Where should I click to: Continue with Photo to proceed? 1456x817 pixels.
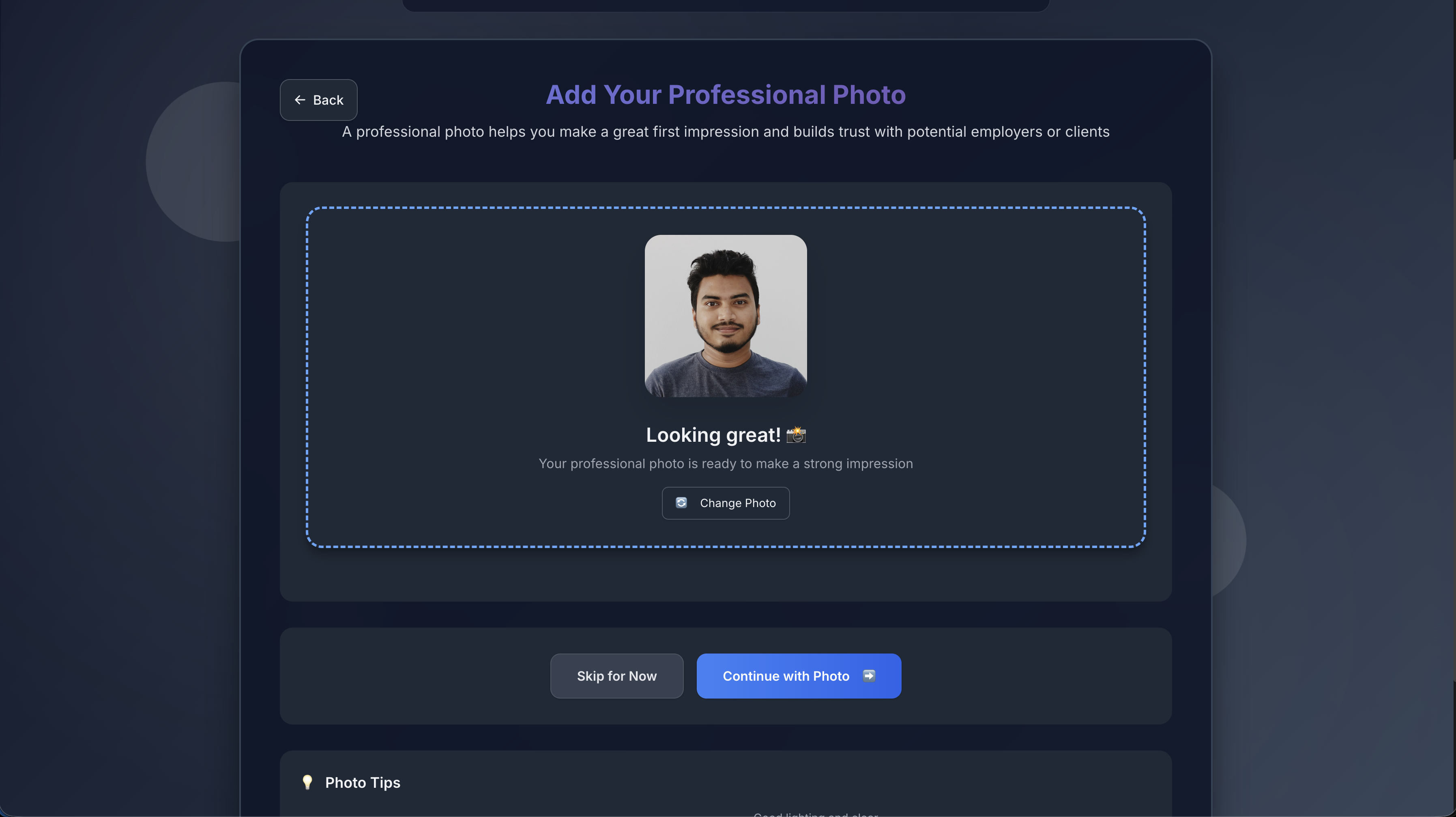coord(799,676)
